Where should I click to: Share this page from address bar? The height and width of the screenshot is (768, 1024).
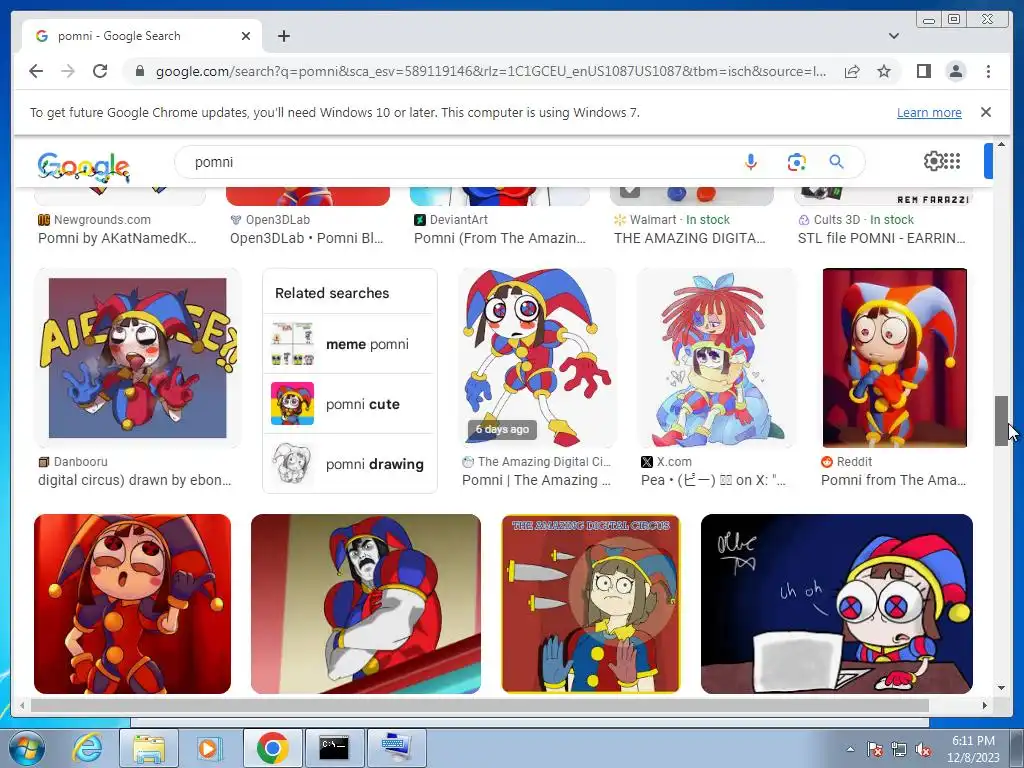[x=852, y=71]
